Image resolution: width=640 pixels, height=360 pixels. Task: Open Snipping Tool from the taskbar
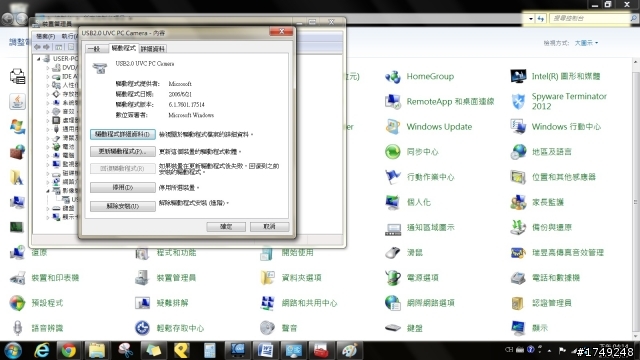[125, 350]
